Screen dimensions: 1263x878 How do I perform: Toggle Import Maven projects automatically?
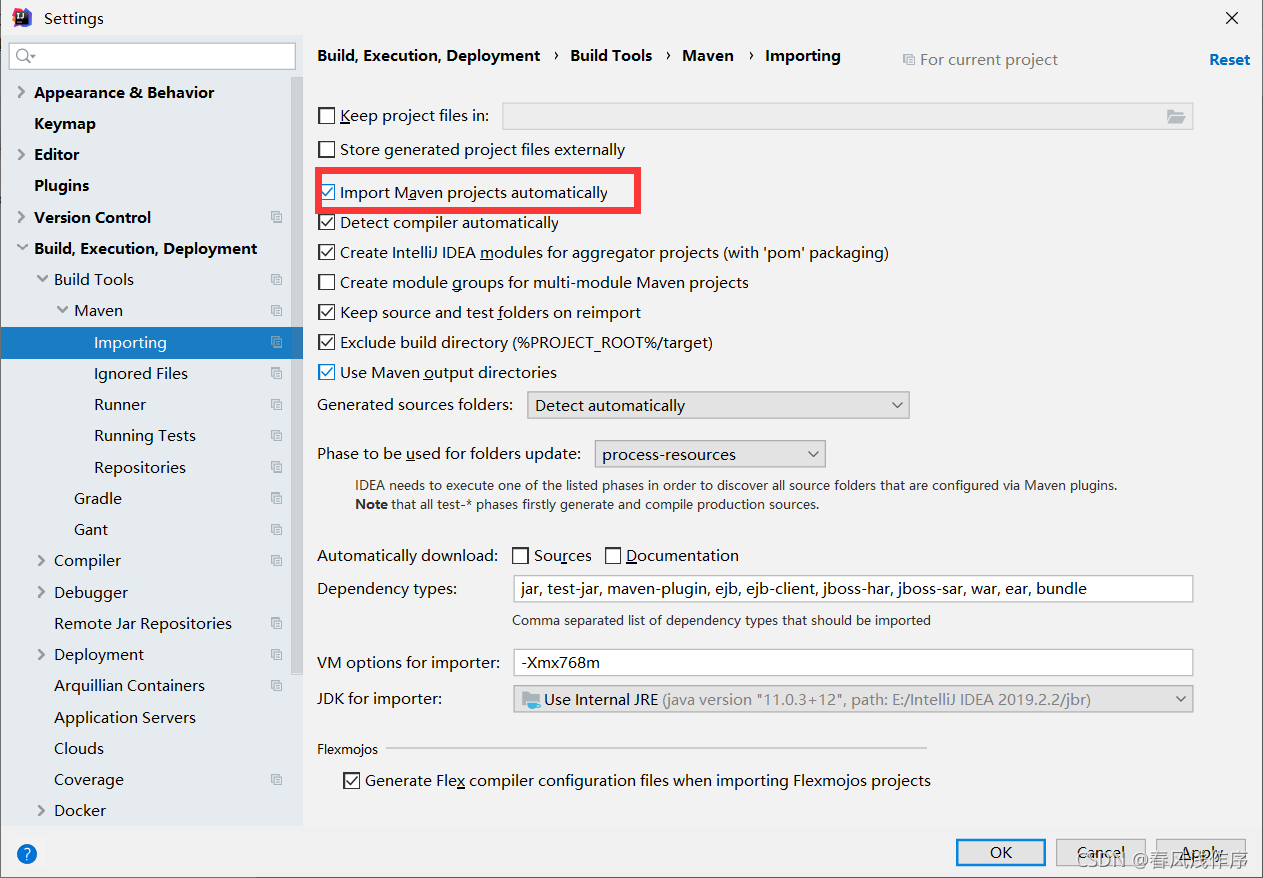pyautogui.click(x=326, y=192)
